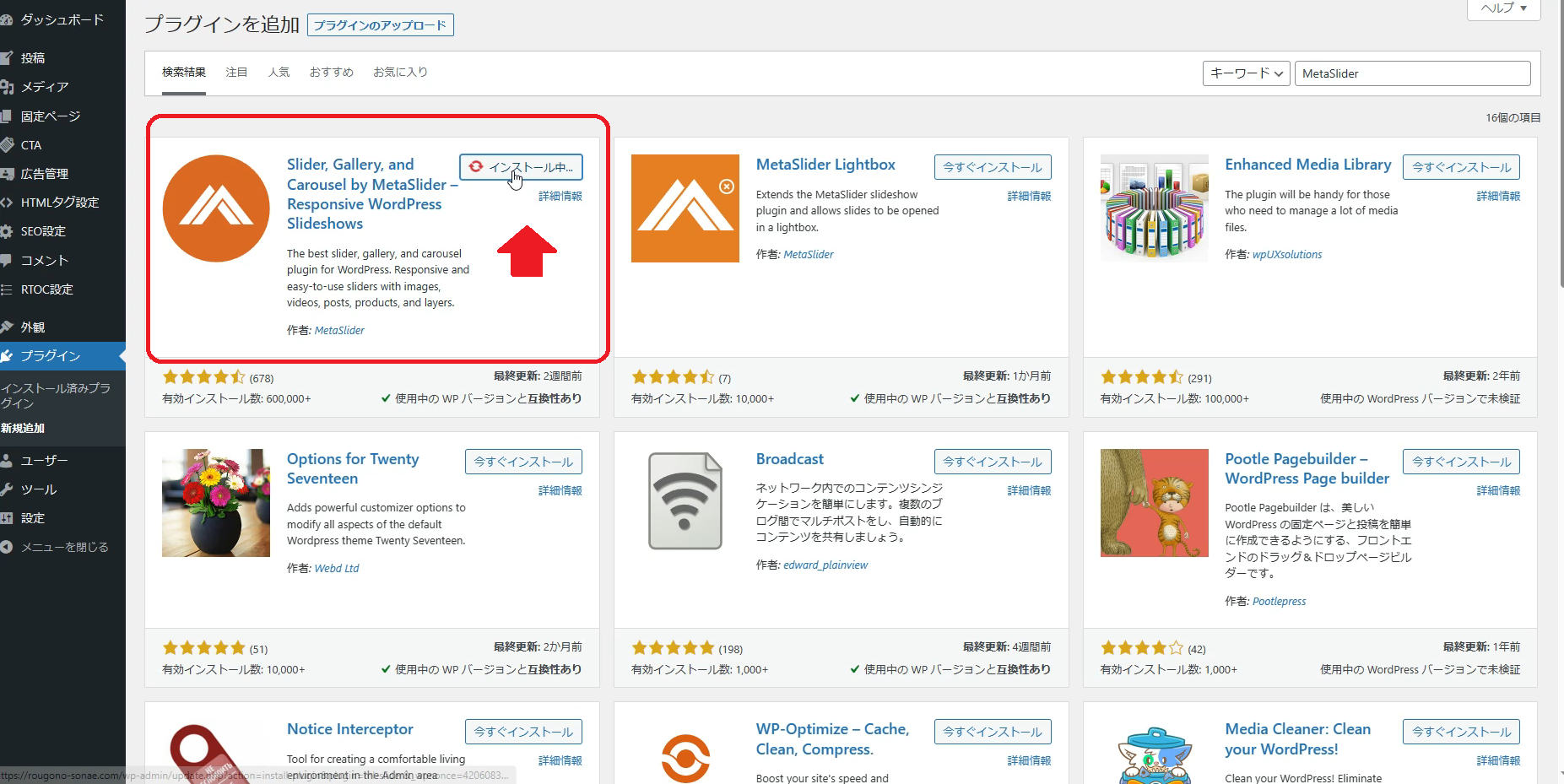Click the メディア media icon
1564x784 pixels.
coord(6,87)
